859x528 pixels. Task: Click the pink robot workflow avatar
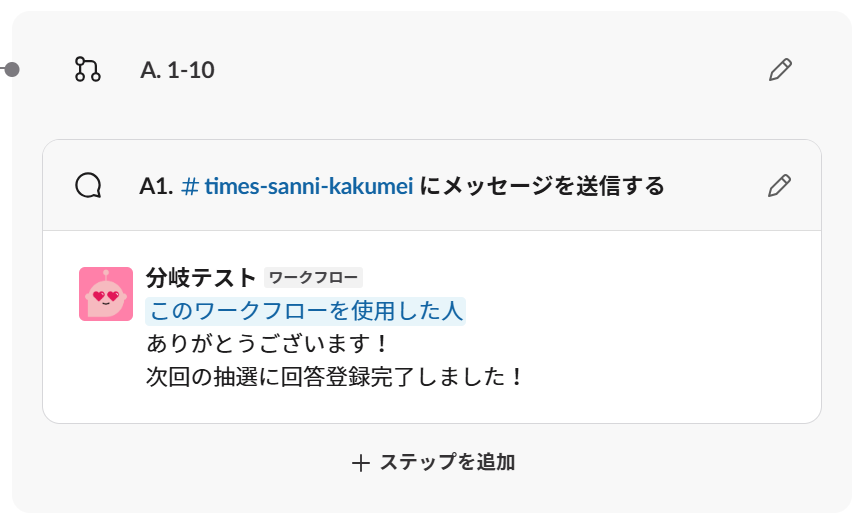pos(106,294)
